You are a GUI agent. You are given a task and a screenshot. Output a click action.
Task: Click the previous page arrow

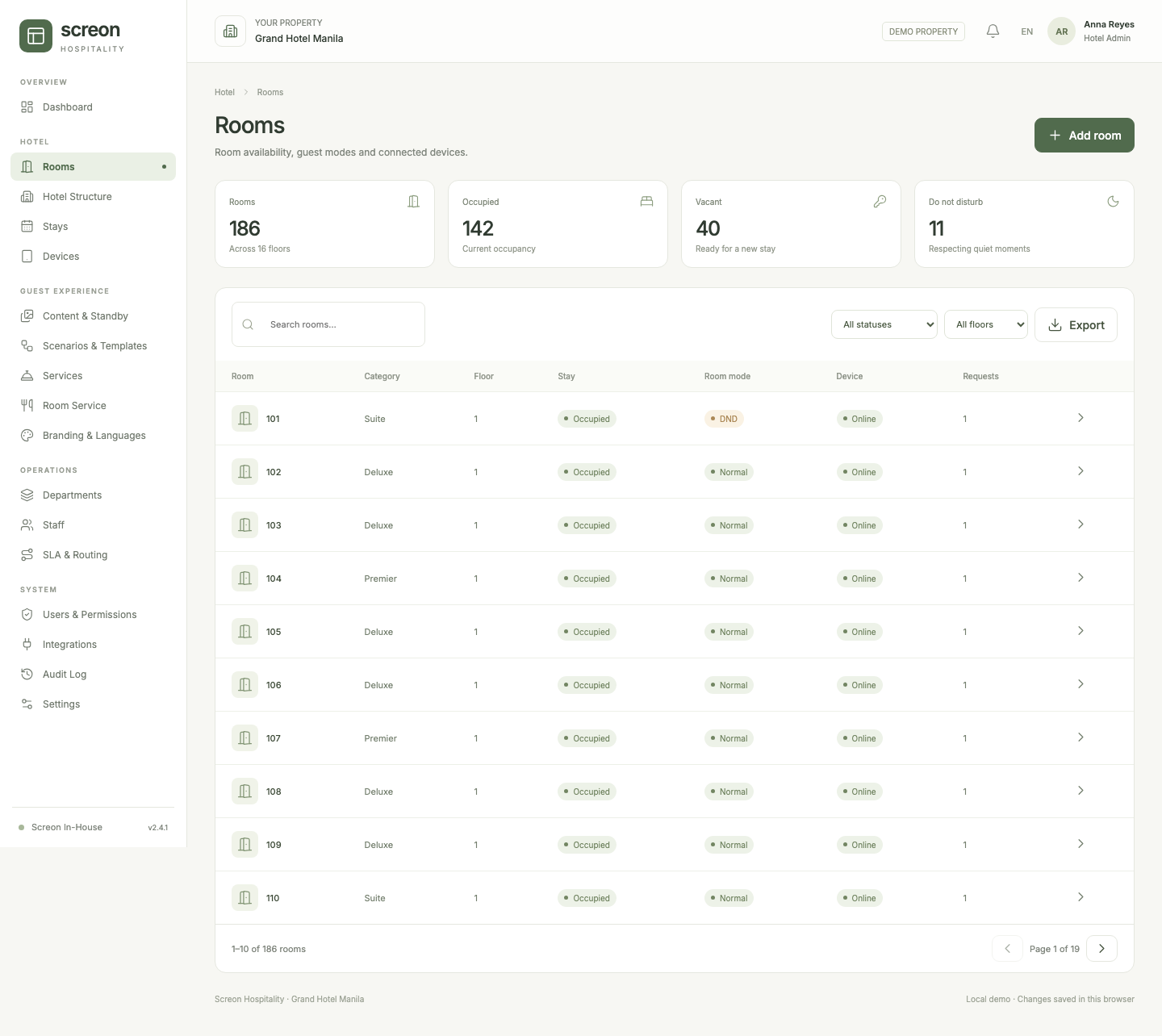click(x=1007, y=949)
